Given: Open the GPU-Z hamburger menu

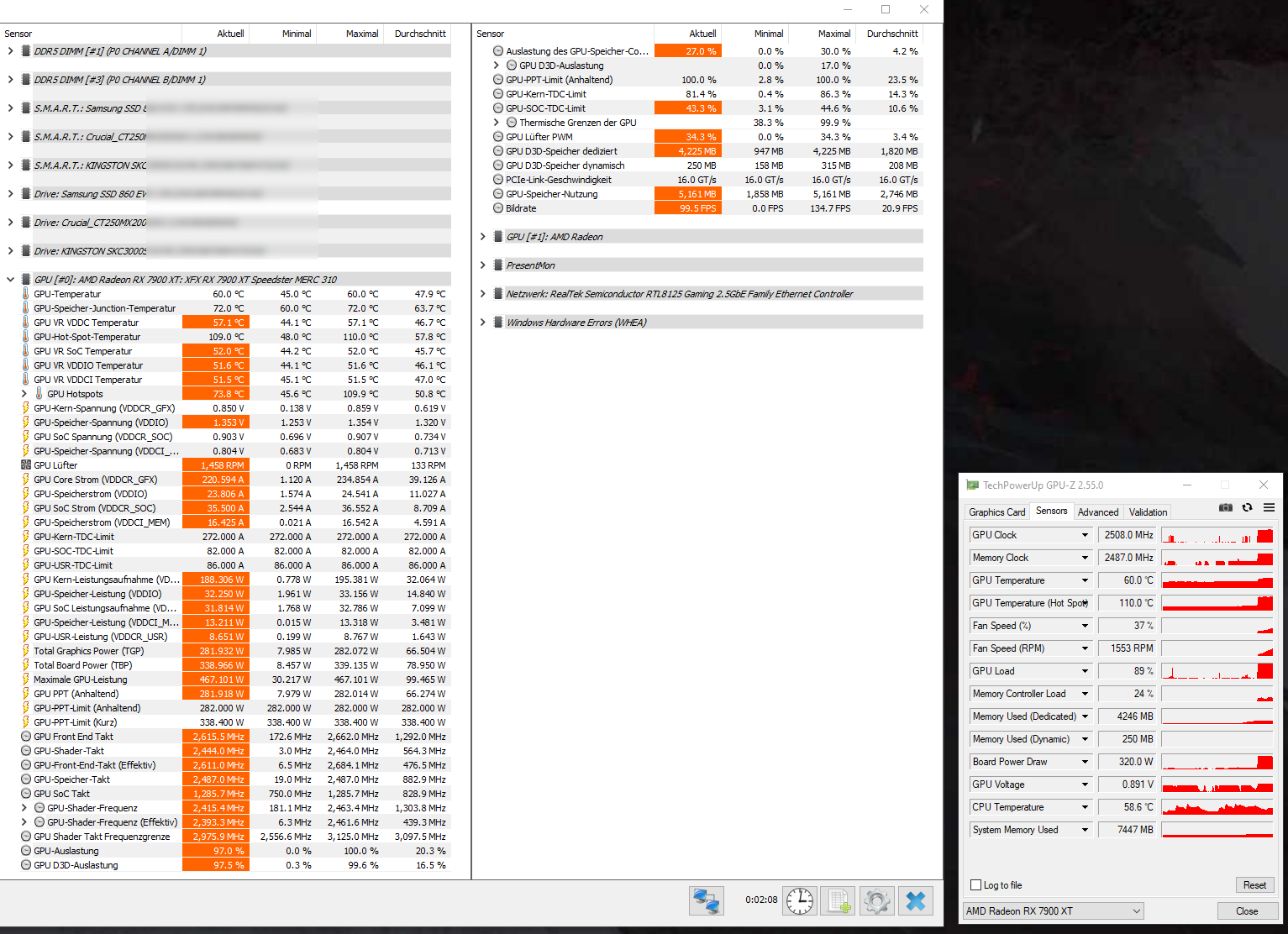Looking at the screenshot, I should tap(1270, 507).
